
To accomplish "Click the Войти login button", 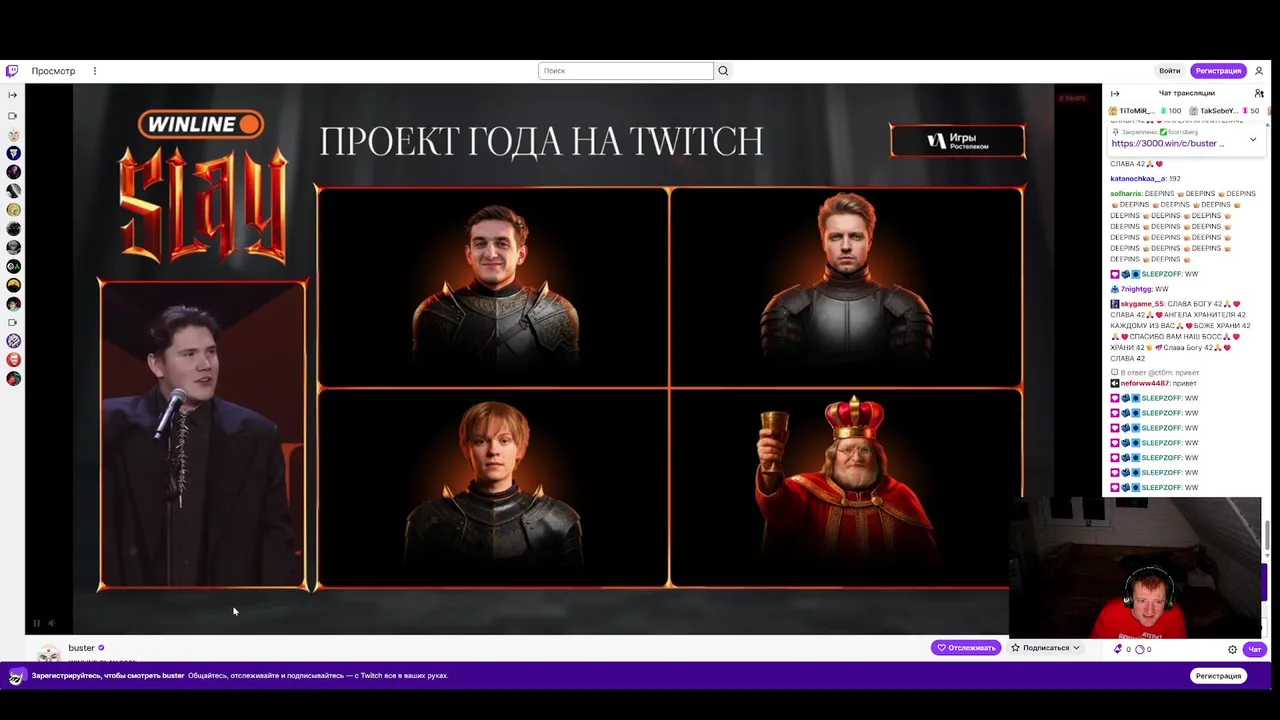I will pyautogui.click(x=1170, y=71).
